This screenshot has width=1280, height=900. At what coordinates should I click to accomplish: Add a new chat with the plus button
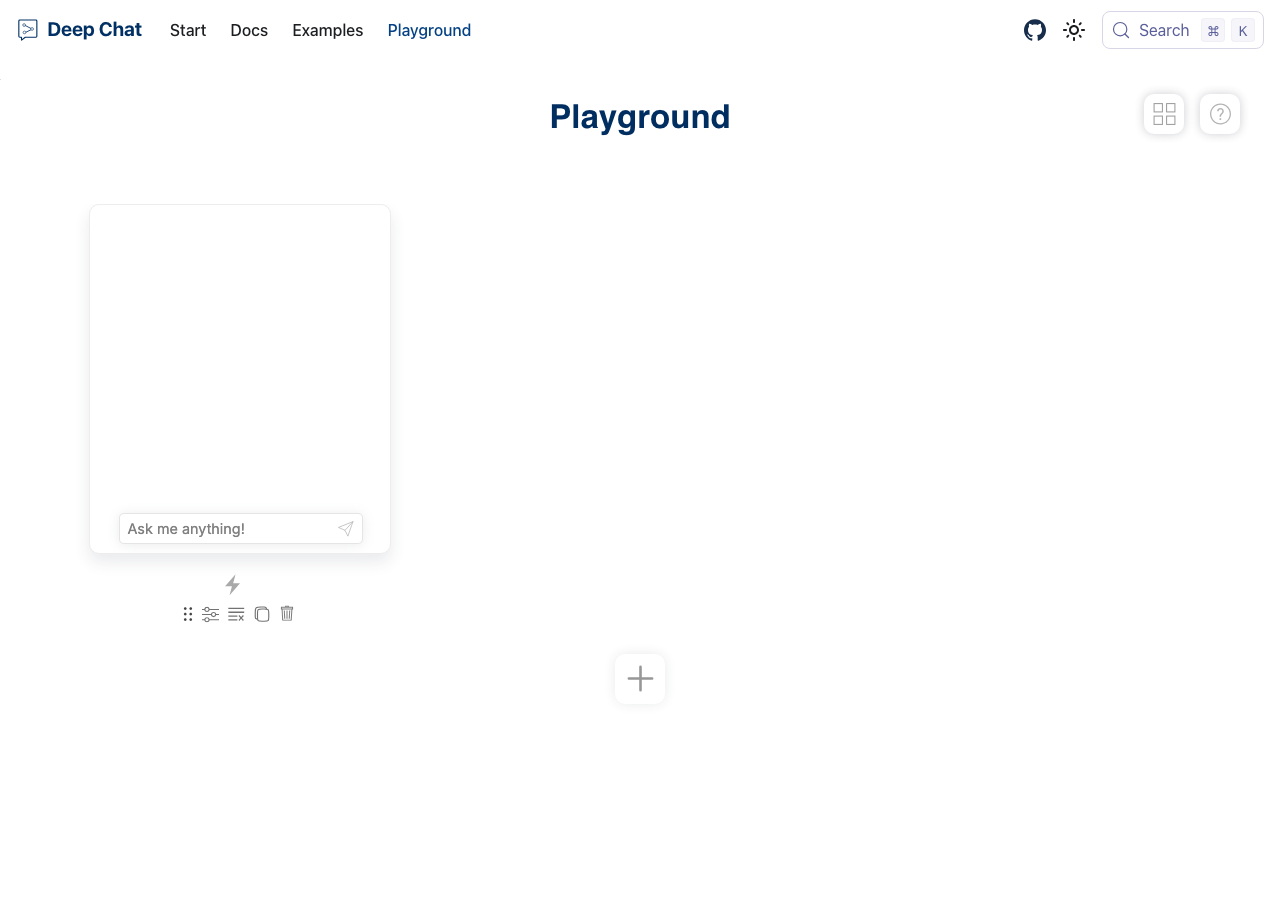[640, 679]
